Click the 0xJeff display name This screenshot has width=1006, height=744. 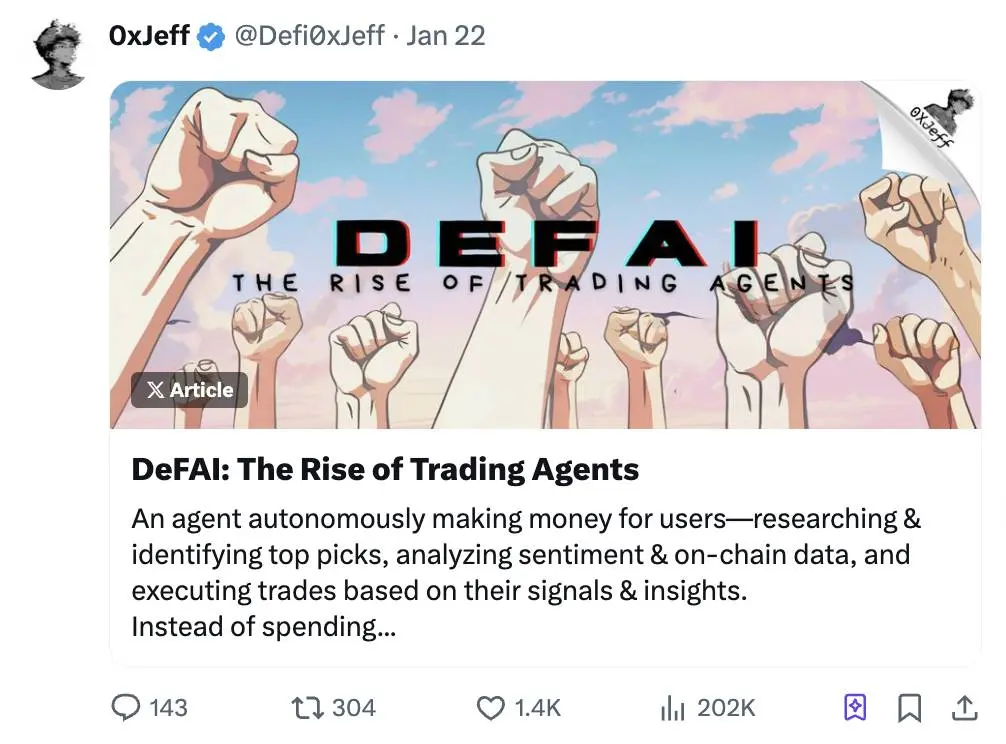pyautogui.click(x=149, y=36)
